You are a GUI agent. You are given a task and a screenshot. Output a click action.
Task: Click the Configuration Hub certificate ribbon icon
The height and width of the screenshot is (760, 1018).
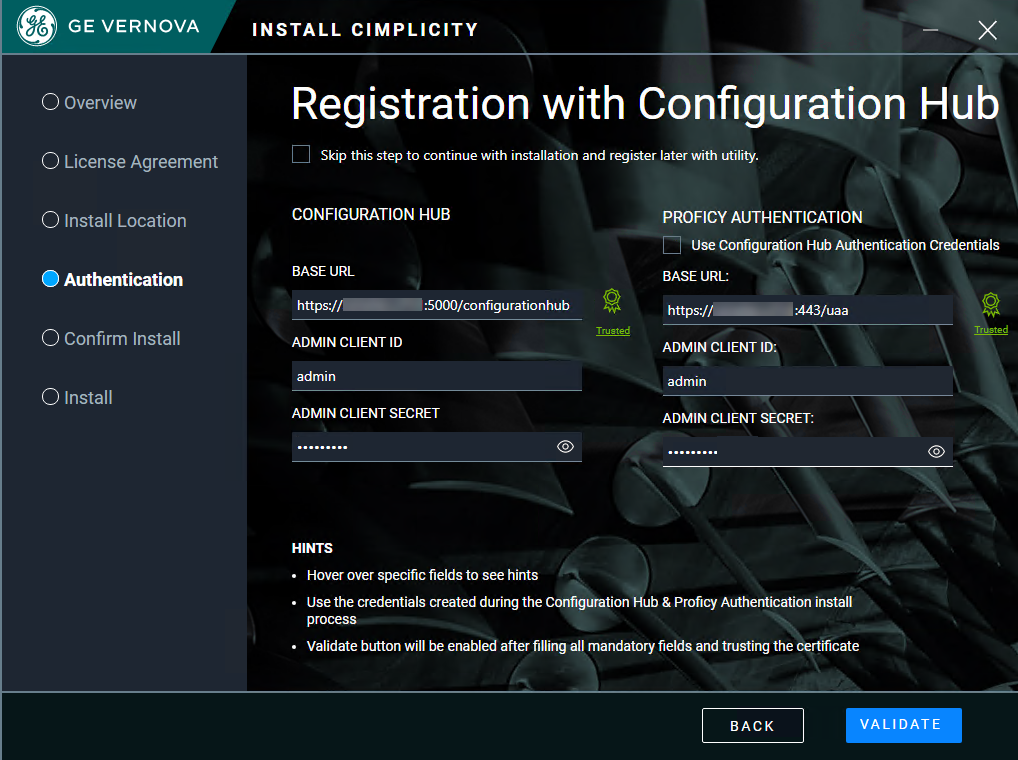(612, 300)
